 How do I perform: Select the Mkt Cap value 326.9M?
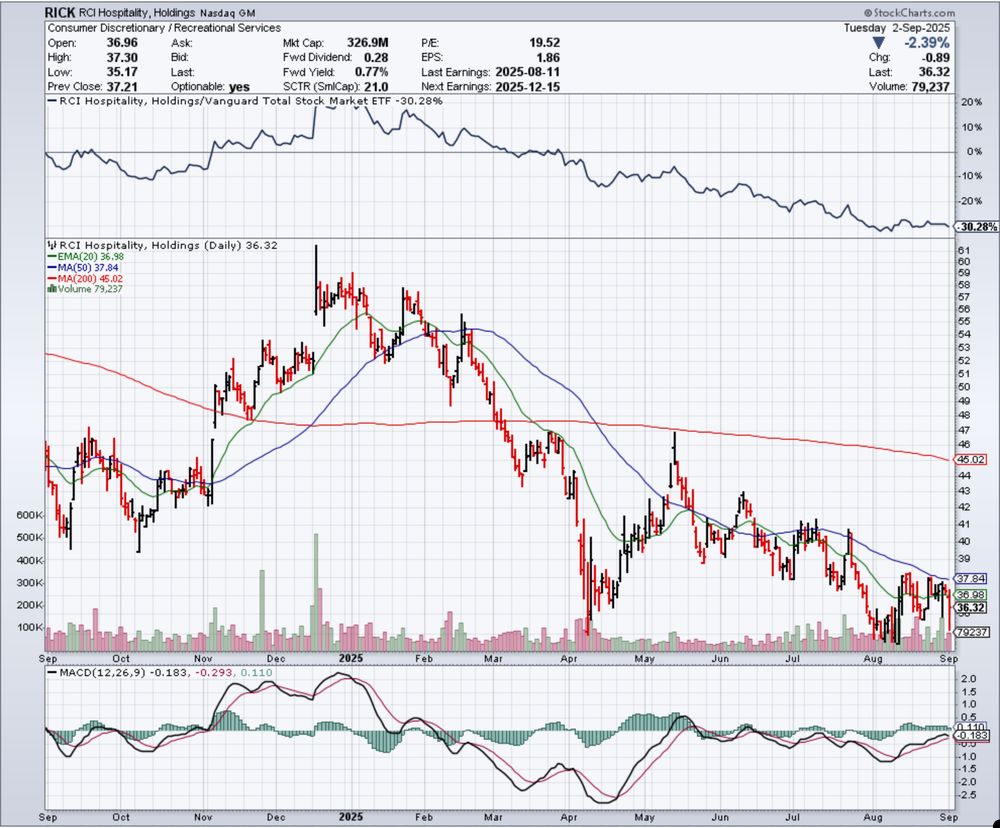(367, 43)
